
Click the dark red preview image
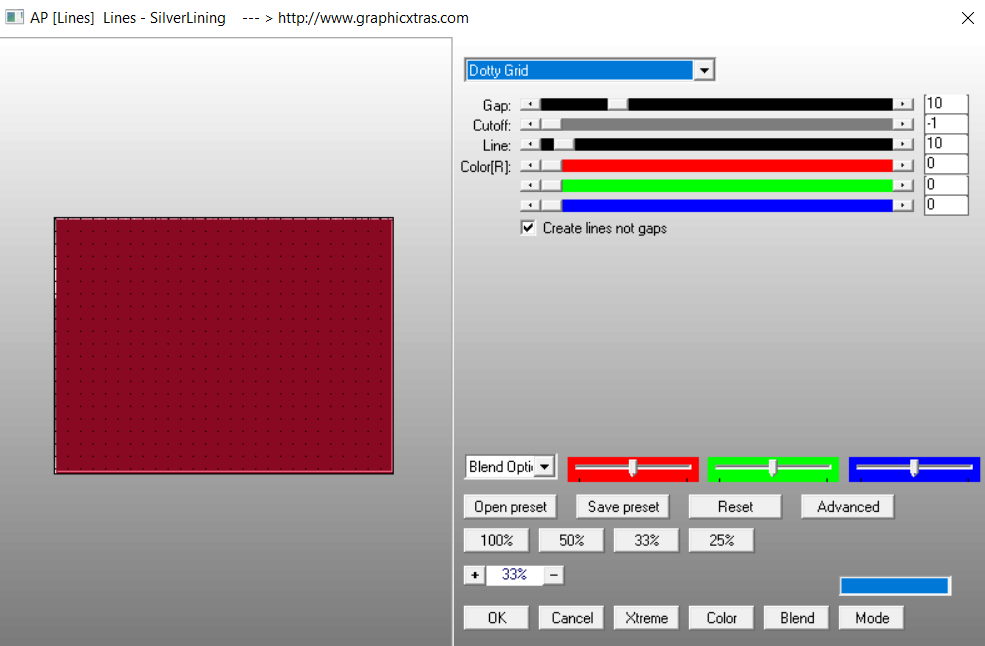coord(224,346)
